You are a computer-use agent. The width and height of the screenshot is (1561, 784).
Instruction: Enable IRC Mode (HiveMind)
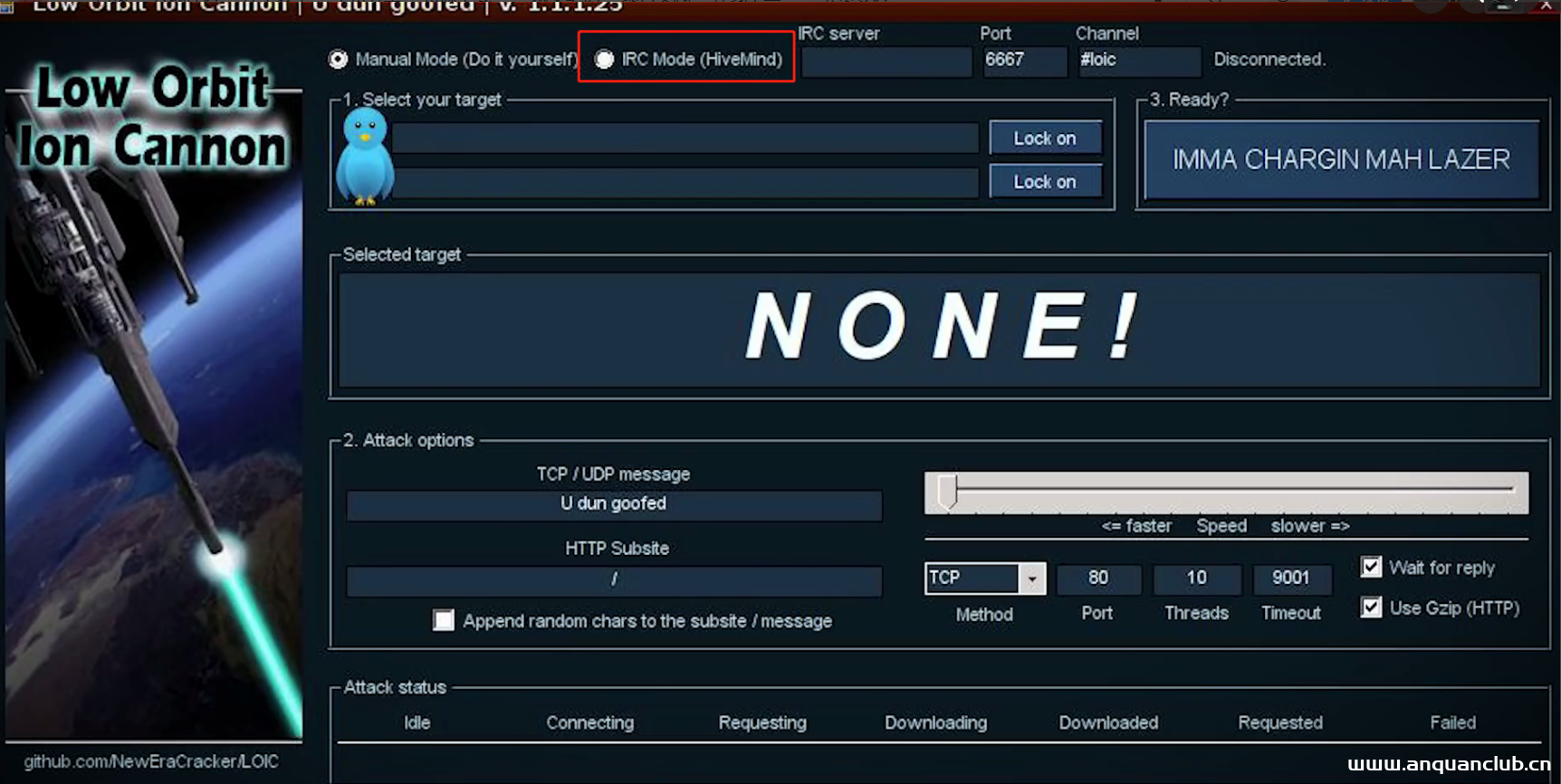(x=604, y=60)
